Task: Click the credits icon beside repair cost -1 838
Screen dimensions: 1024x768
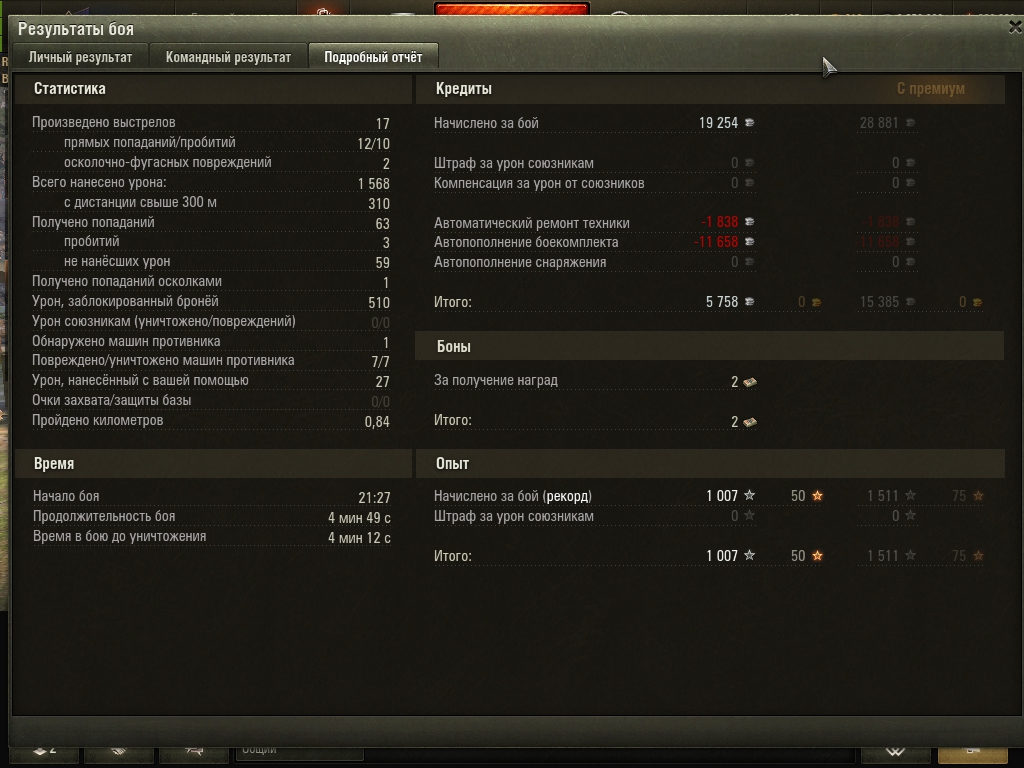Action: click(x=750, y=222)
